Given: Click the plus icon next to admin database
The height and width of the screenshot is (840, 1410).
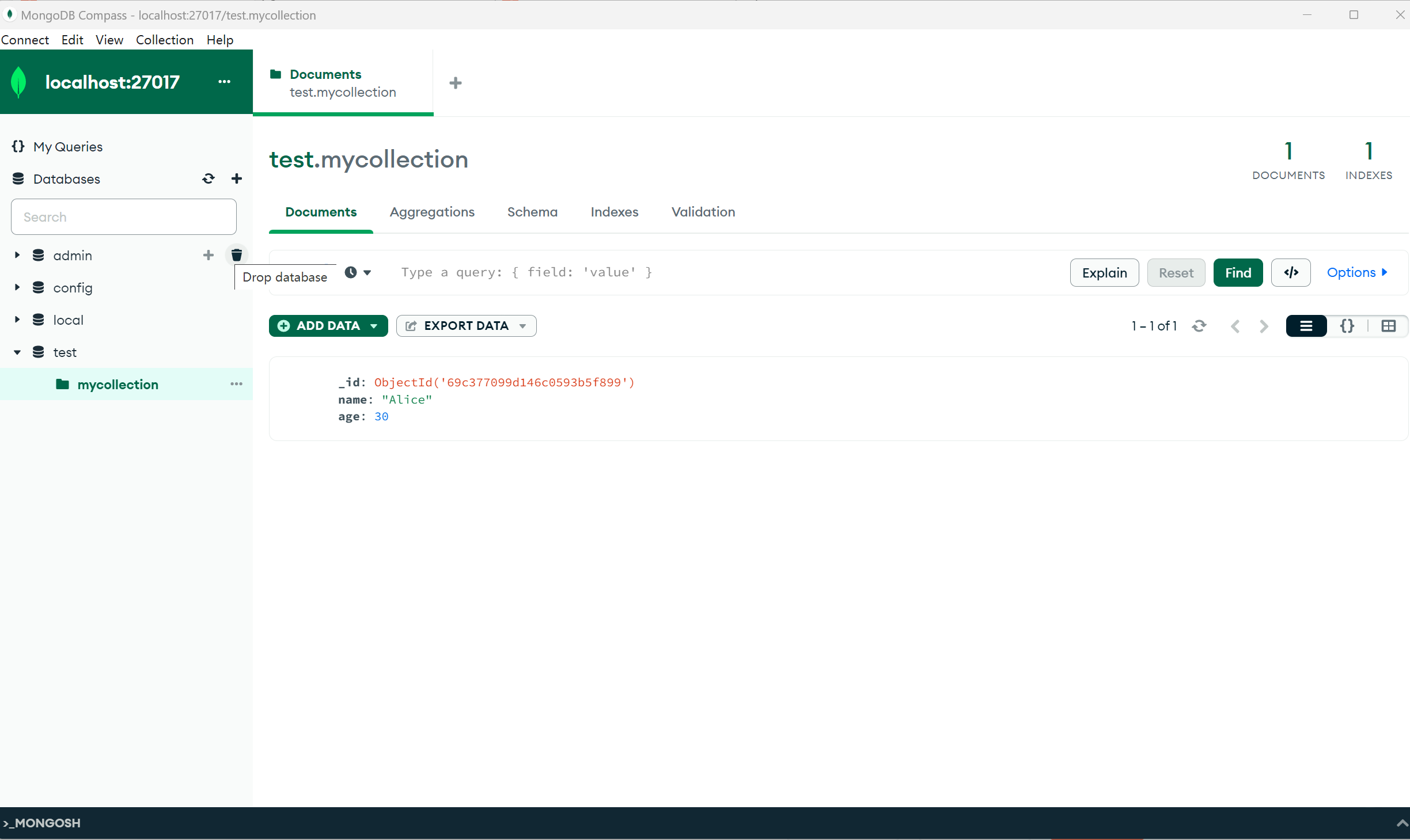Looking at the screenshot, I should coord(209,255).
